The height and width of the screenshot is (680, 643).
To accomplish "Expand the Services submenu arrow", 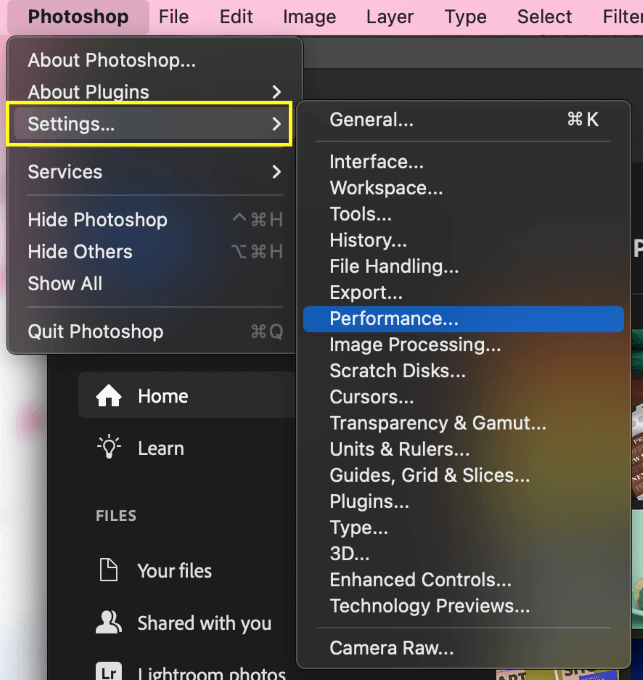I will pos(277,172).
